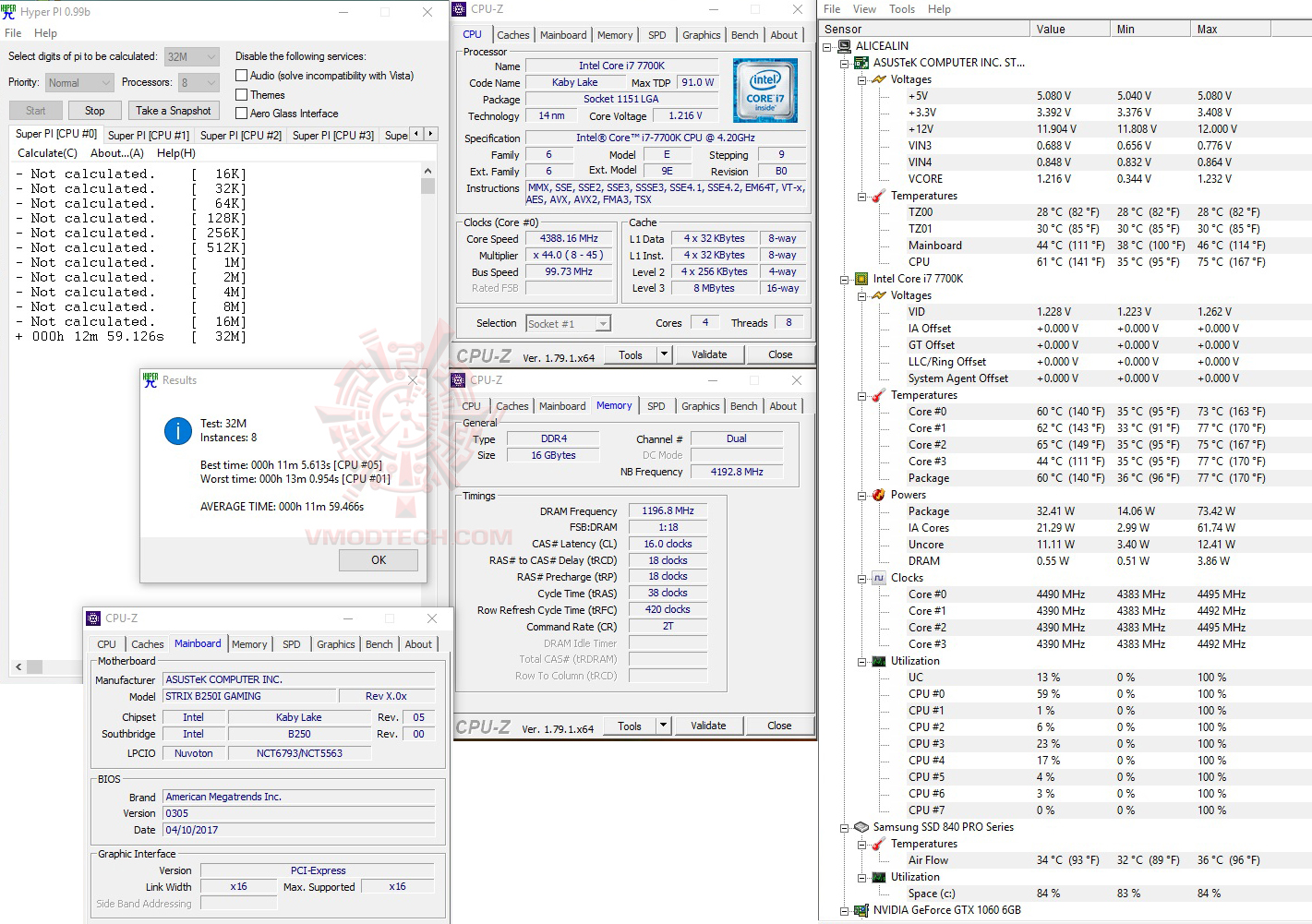
Task: Click the Max column header in HWMonitor
Action: 1231,30
